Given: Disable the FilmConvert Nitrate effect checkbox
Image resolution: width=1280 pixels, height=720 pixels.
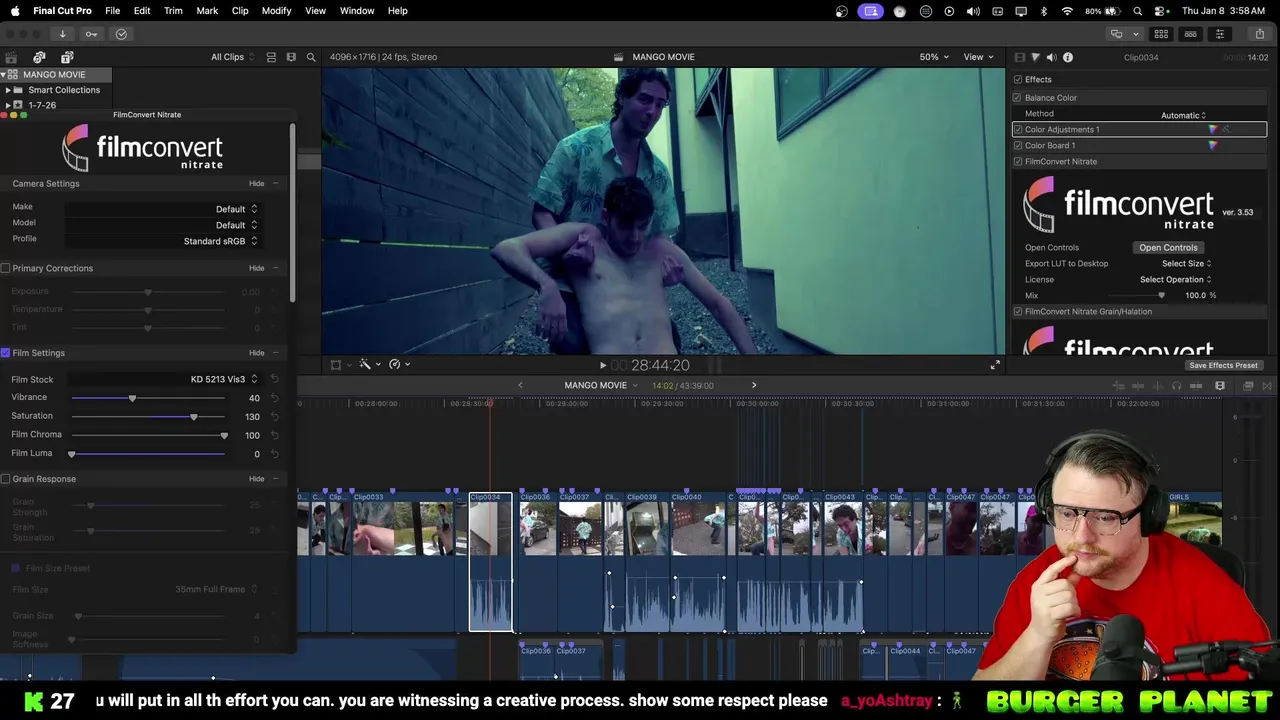Looking at the screenshot, I should [x=1018, y=161].
